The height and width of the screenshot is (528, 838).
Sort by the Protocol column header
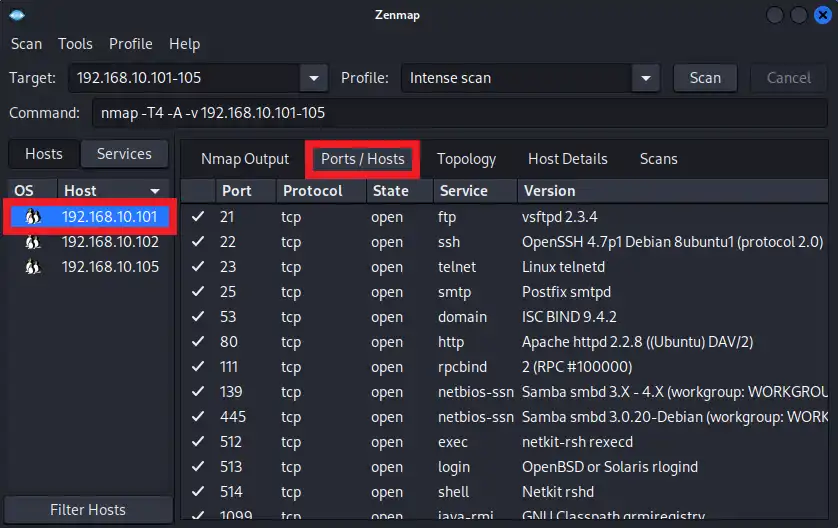click(321, 191)
